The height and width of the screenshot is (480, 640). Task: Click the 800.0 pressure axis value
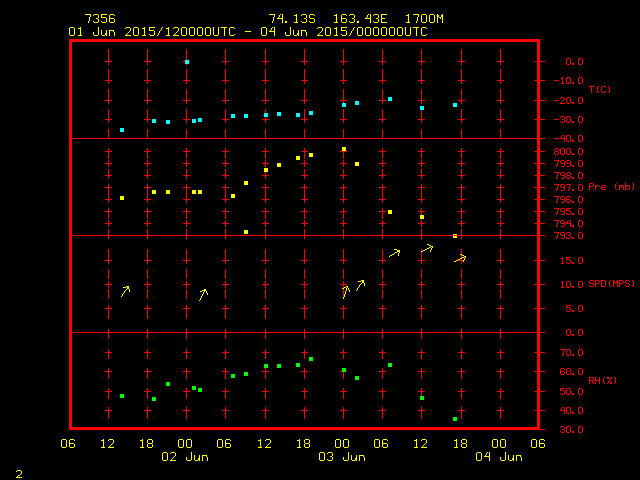pos(568,152)
